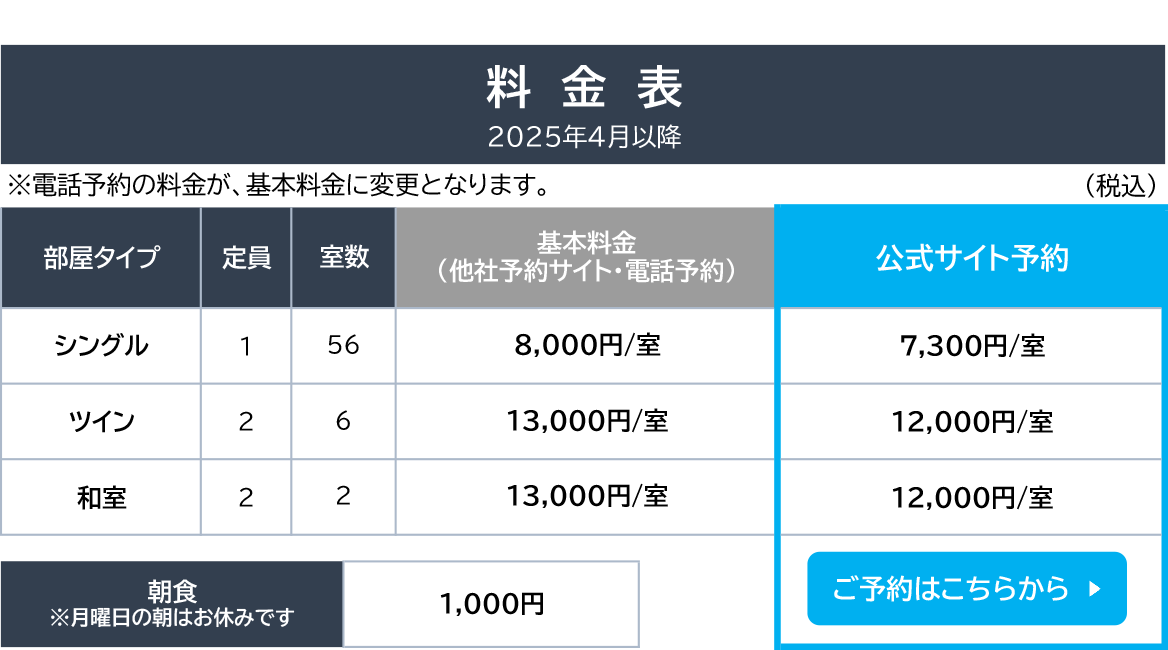Click the arrow icon on reservation button
1168x650 pixels.
point(1094,589)
